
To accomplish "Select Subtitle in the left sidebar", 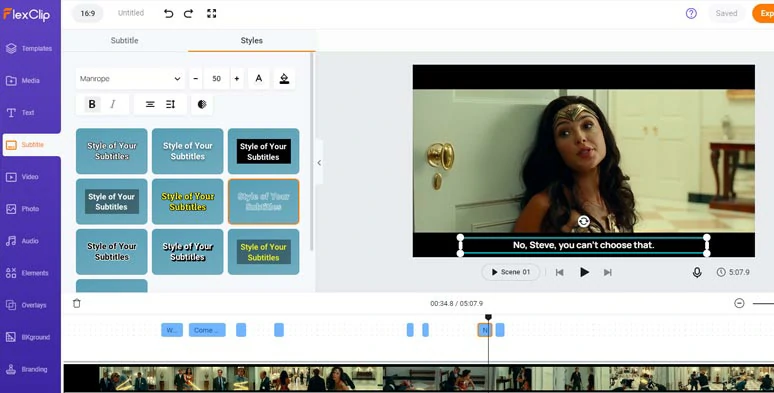I will 32,145.
